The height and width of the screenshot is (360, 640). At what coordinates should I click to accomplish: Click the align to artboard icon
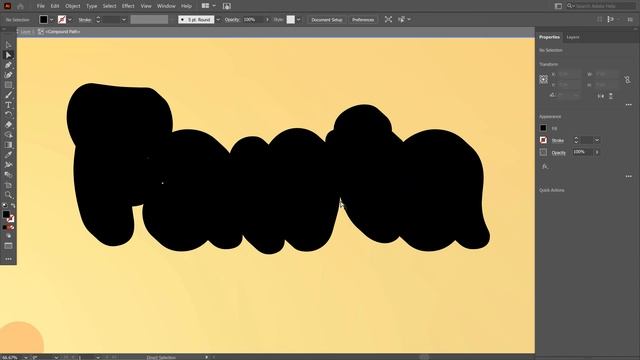[388, 20]
